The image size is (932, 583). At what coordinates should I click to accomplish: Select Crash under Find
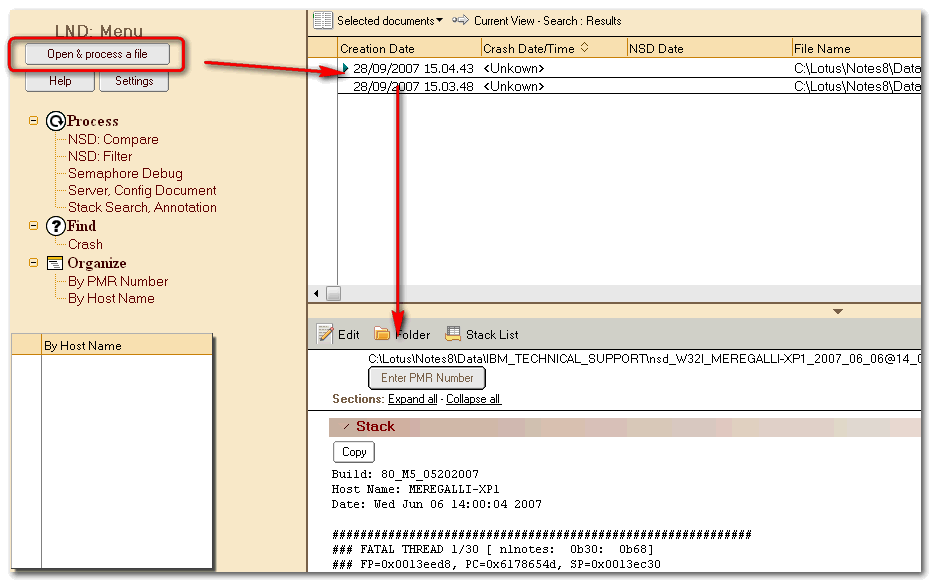[85, 244]
